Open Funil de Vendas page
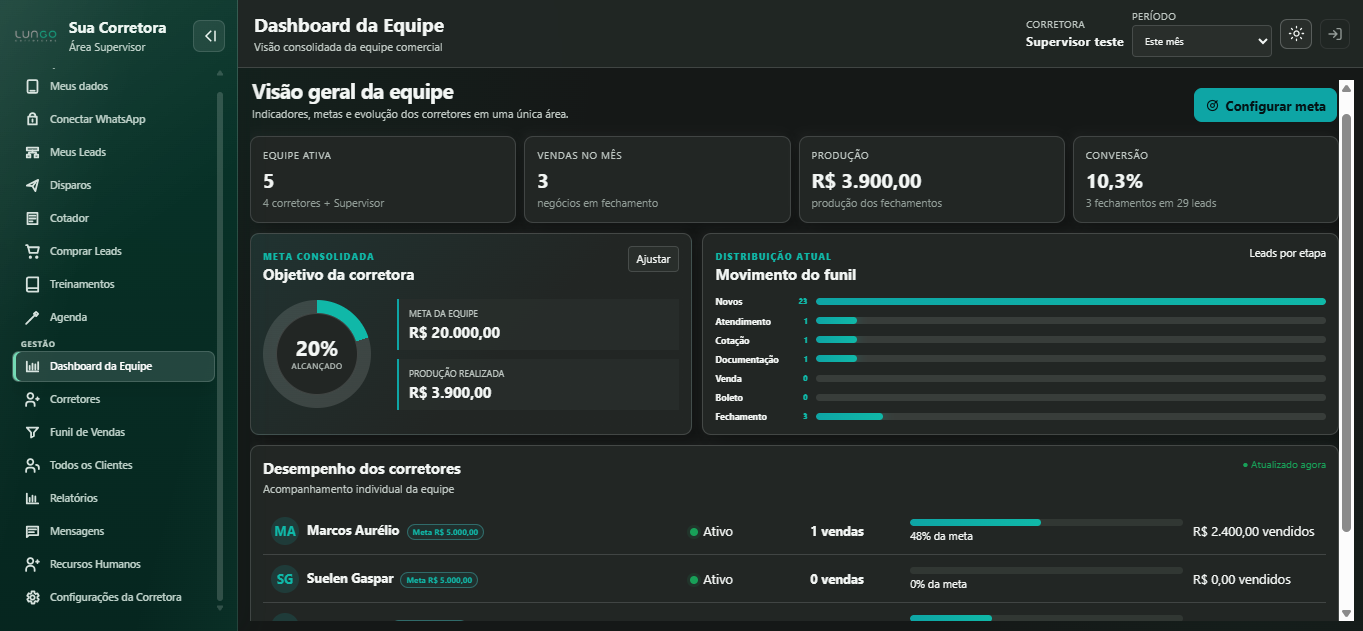This screenshot has width=1363, height=631. coord(114,432)
